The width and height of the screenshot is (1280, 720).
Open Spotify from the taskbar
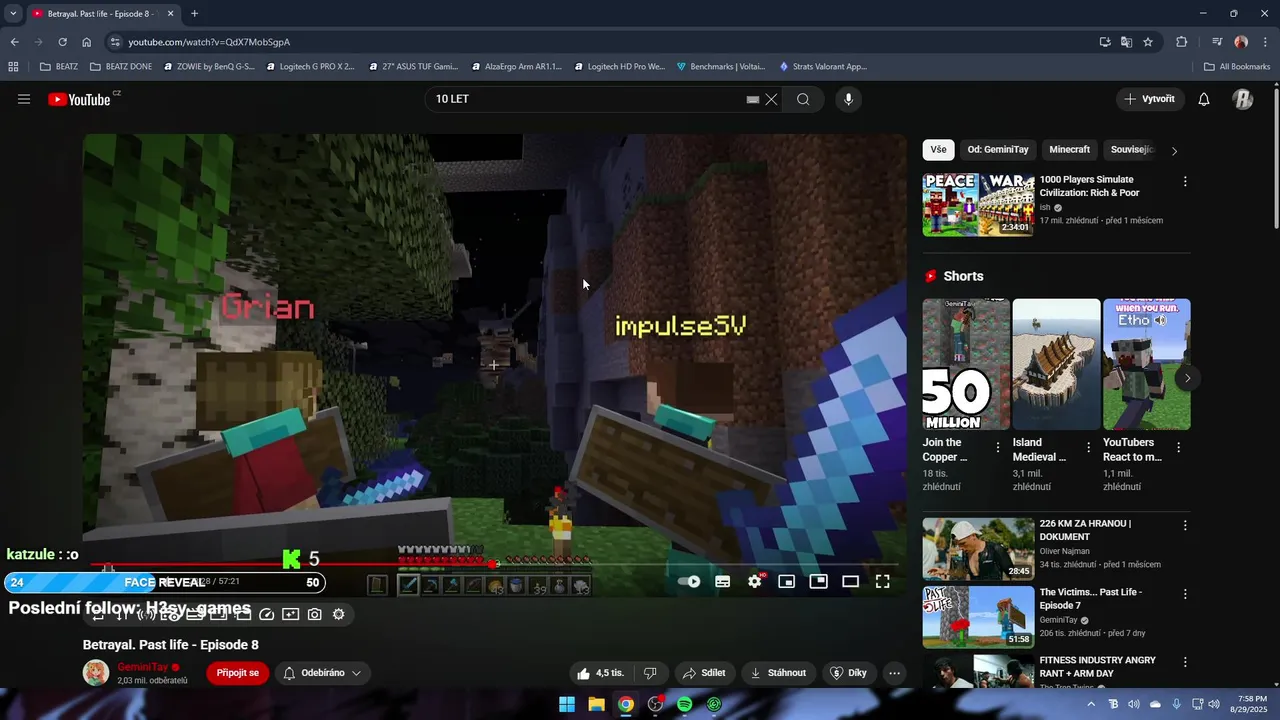pos(685,704)
